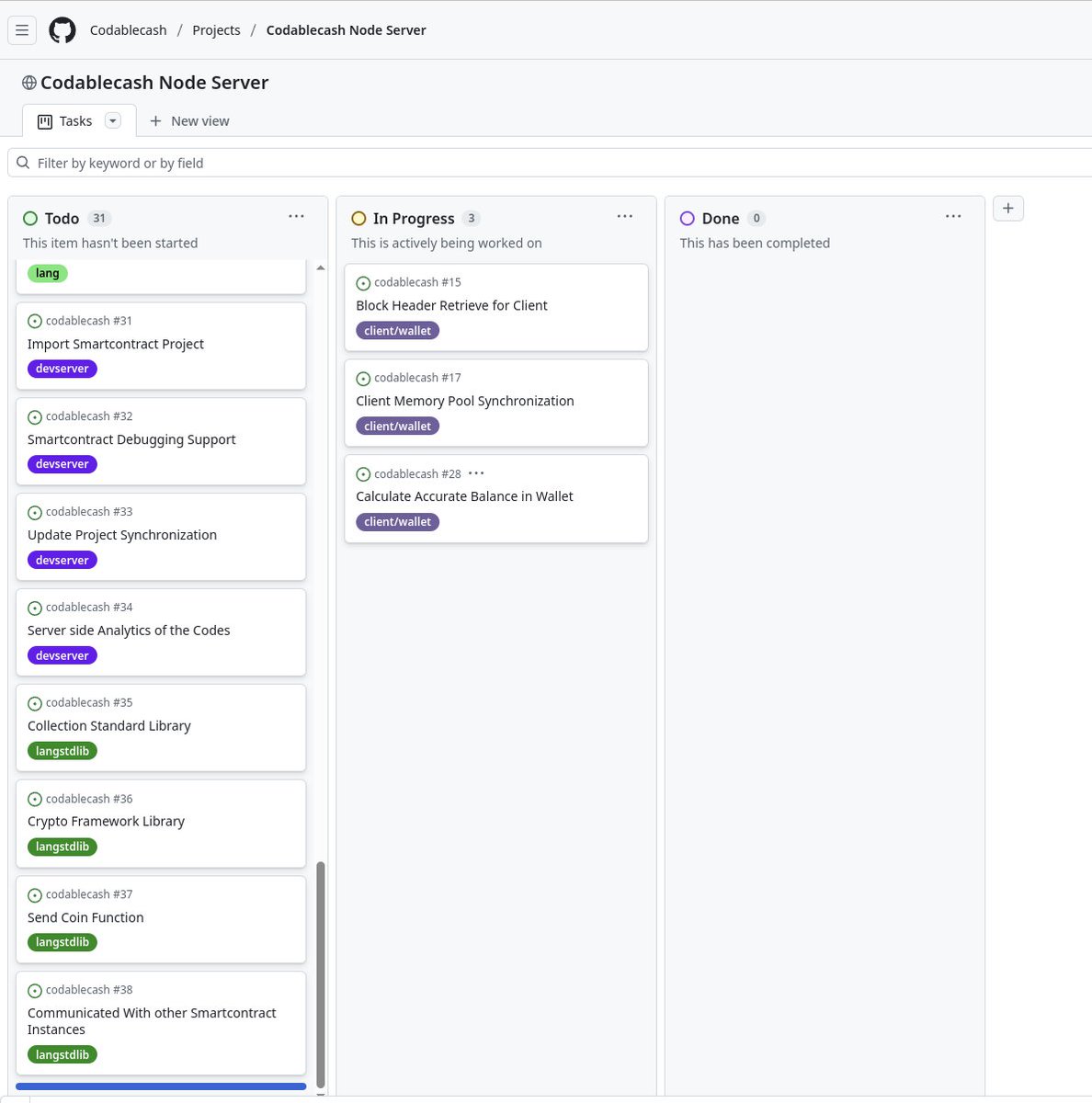
Task: Click open-issue icon on card #36
Action: point(35,800)
